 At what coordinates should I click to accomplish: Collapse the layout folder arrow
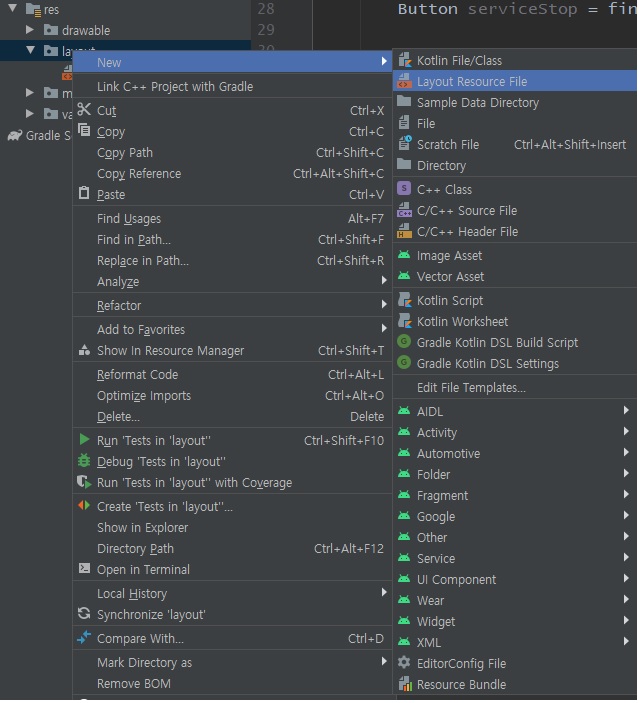tap(30, 50)
